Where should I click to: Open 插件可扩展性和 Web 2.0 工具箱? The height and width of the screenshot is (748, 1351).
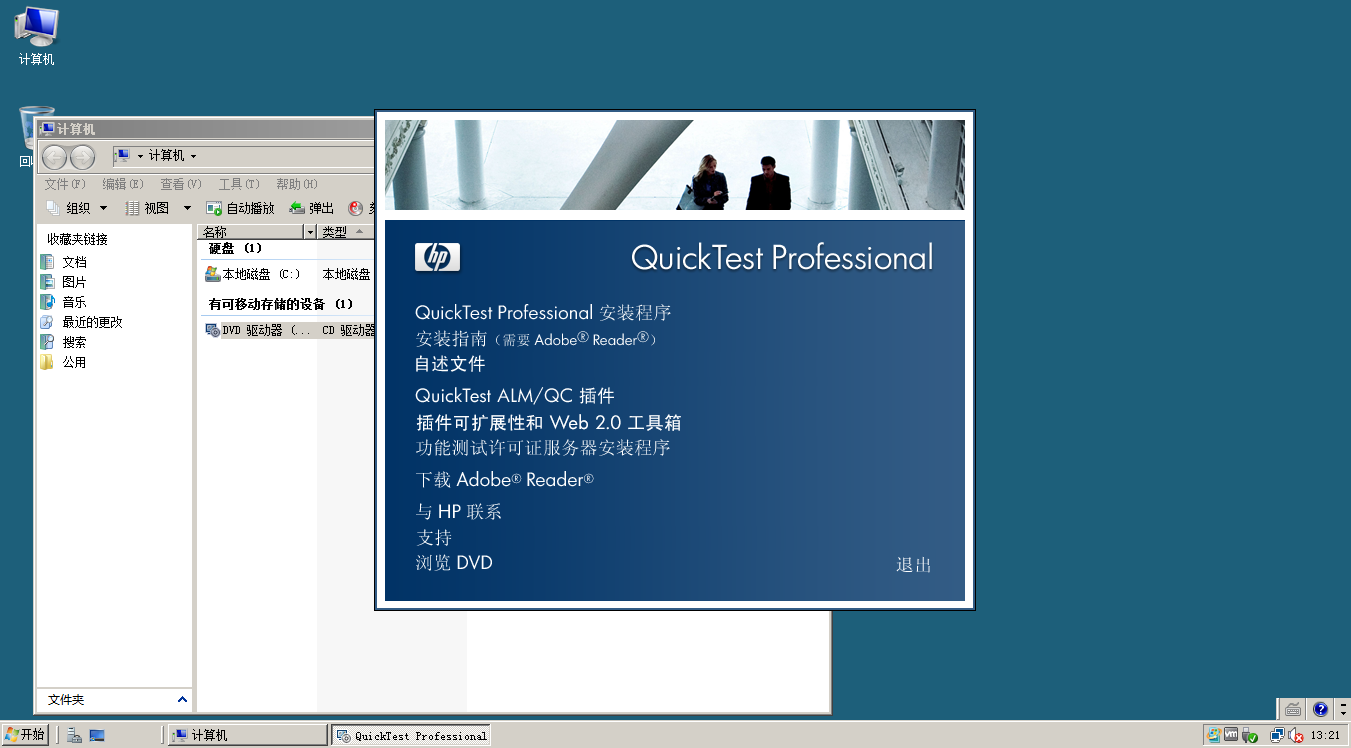[x=549, y=423]
